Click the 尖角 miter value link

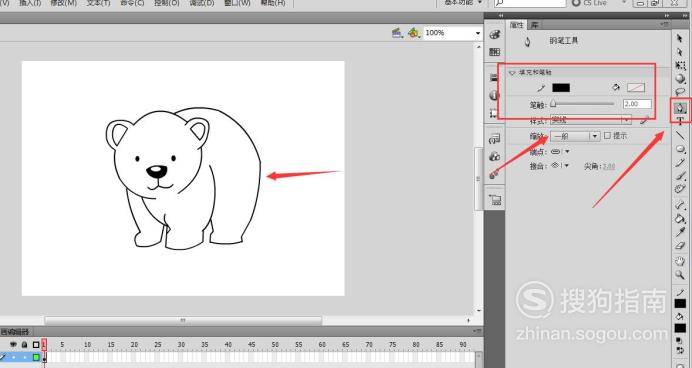609,166
